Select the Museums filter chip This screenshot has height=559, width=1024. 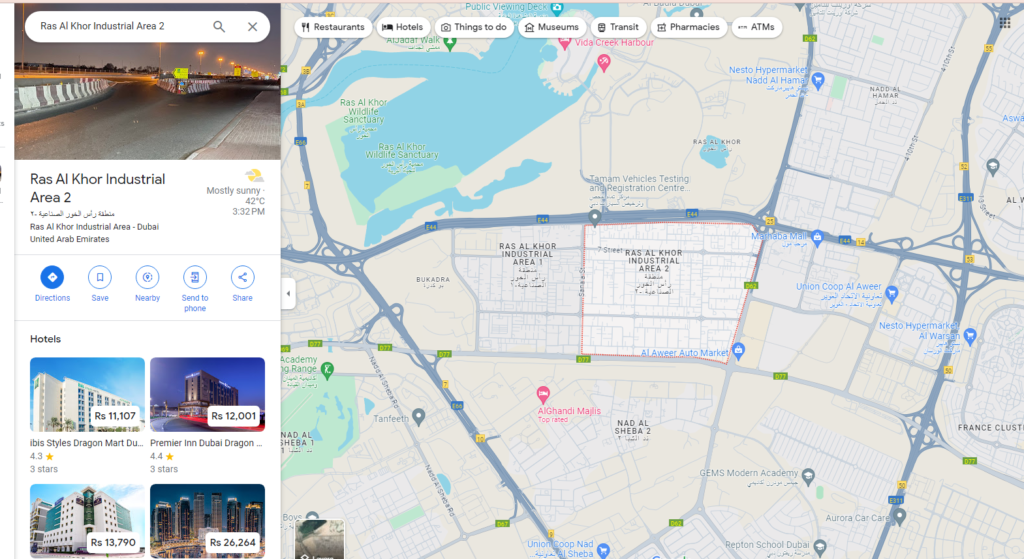(551, 28)
